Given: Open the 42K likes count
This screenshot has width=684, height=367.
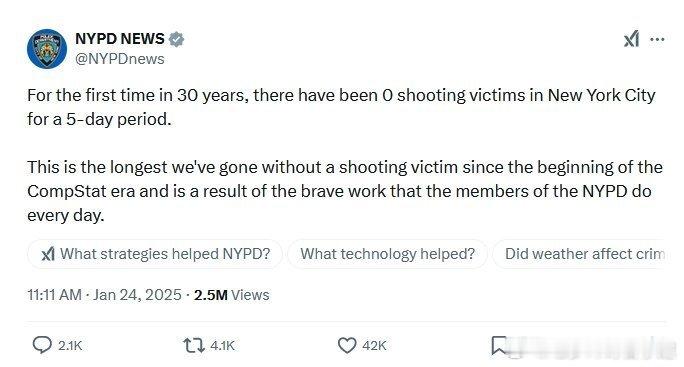Looking at the screenshot, I should click(374, 346).
